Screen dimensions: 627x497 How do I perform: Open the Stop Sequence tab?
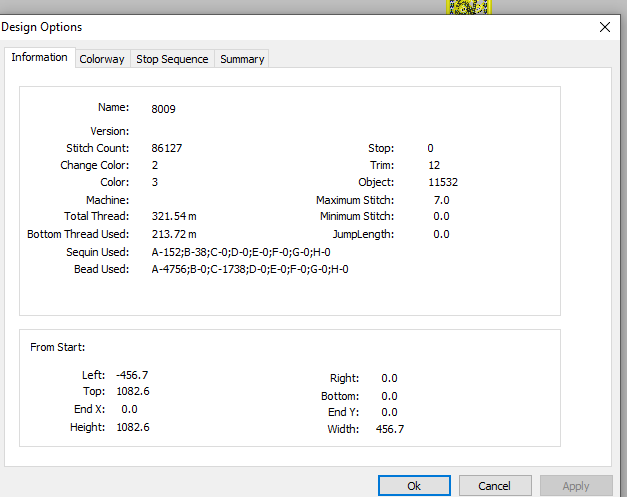172,59
